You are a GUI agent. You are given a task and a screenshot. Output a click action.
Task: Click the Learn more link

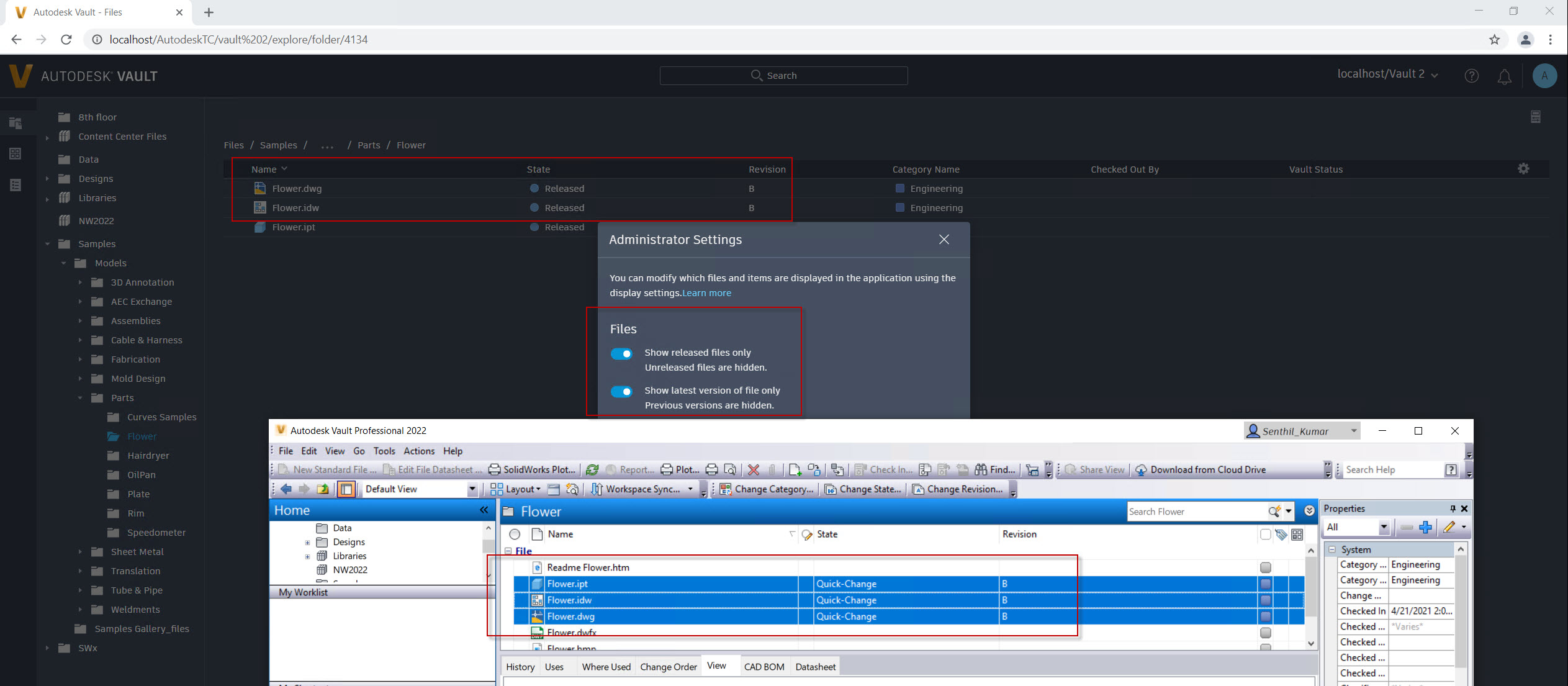pos(706,293)
